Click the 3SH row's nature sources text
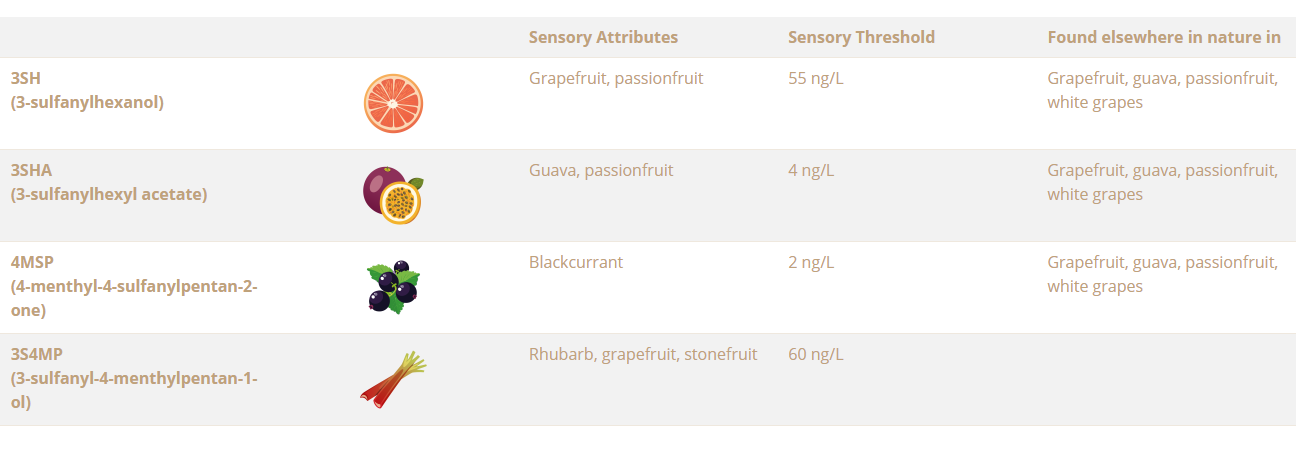 coord(1162,90)
